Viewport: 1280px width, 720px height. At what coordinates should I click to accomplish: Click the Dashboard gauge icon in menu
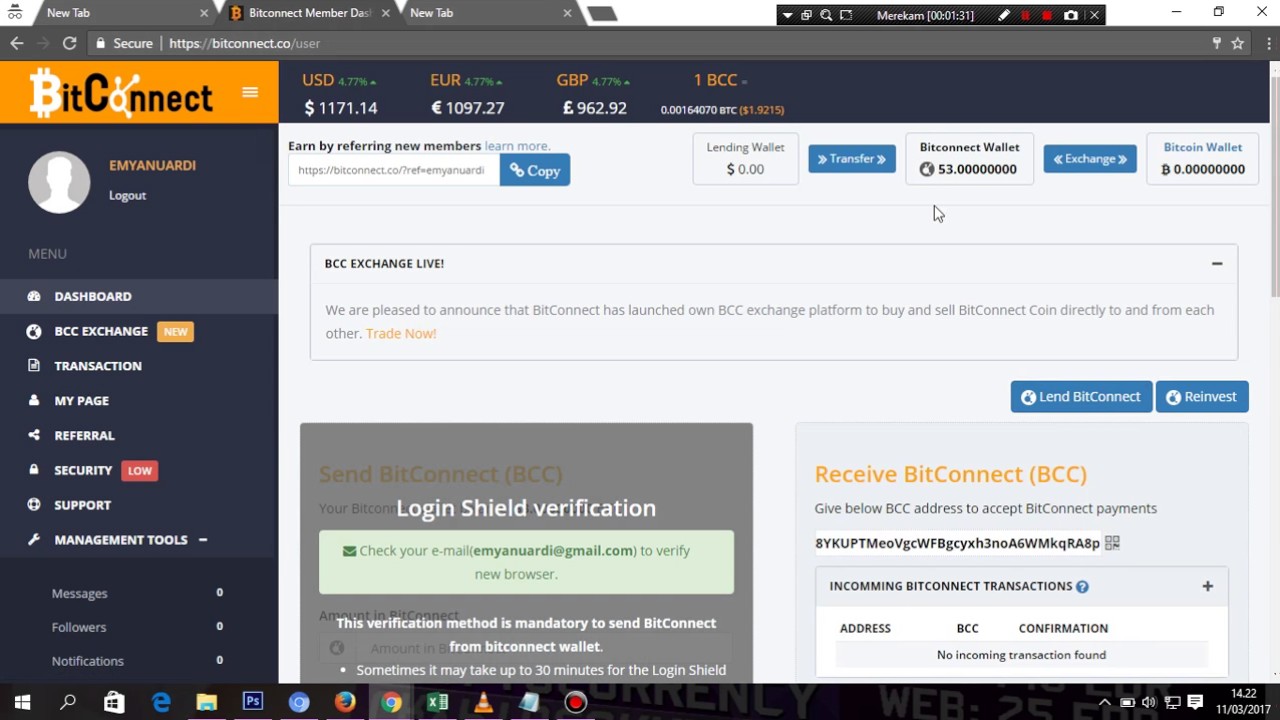[x=34, y=296]
